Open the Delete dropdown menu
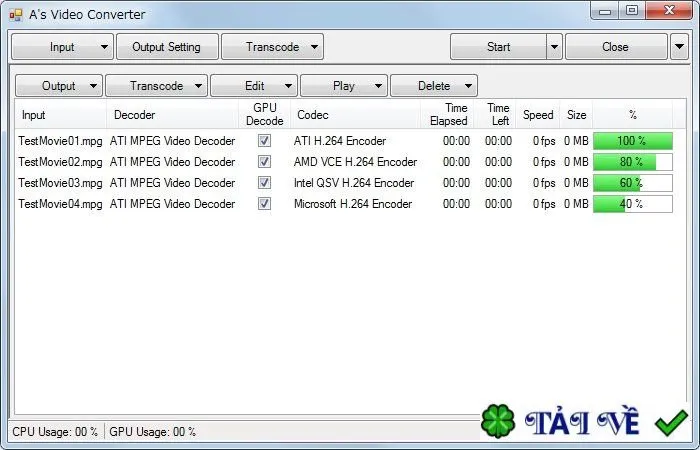This screenshot has height=450, width=700. point(434,85)
